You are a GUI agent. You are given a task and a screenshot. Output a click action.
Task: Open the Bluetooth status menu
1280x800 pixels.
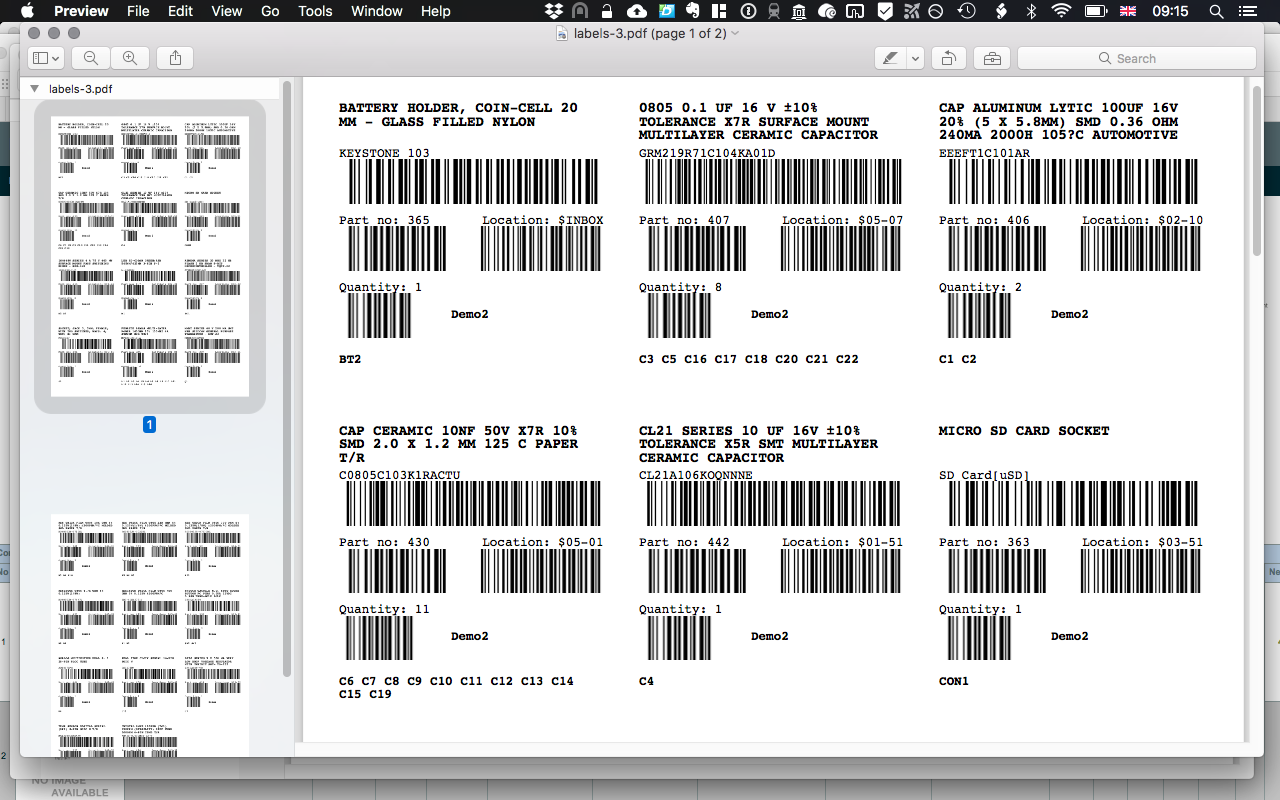(1032, 11)
